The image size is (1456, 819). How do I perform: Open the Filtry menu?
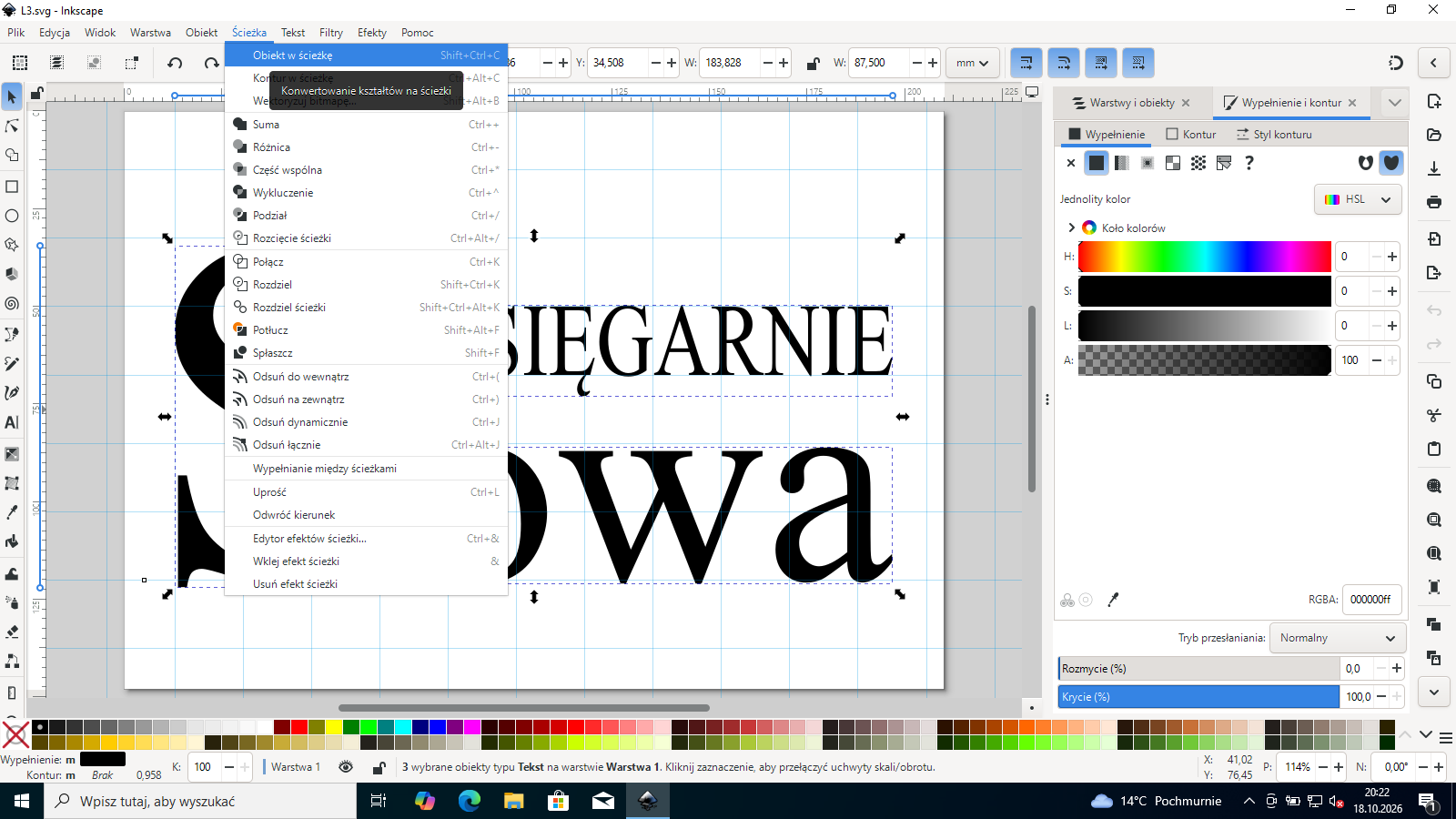tap(330, 33)
